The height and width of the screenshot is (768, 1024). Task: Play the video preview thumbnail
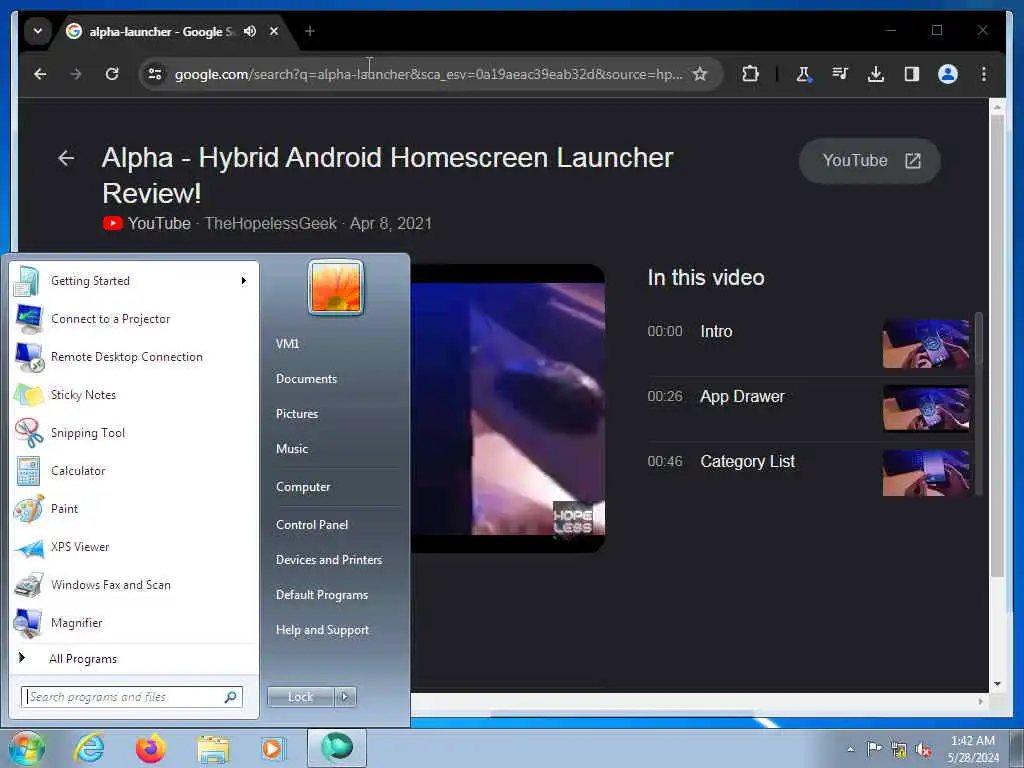507,409
